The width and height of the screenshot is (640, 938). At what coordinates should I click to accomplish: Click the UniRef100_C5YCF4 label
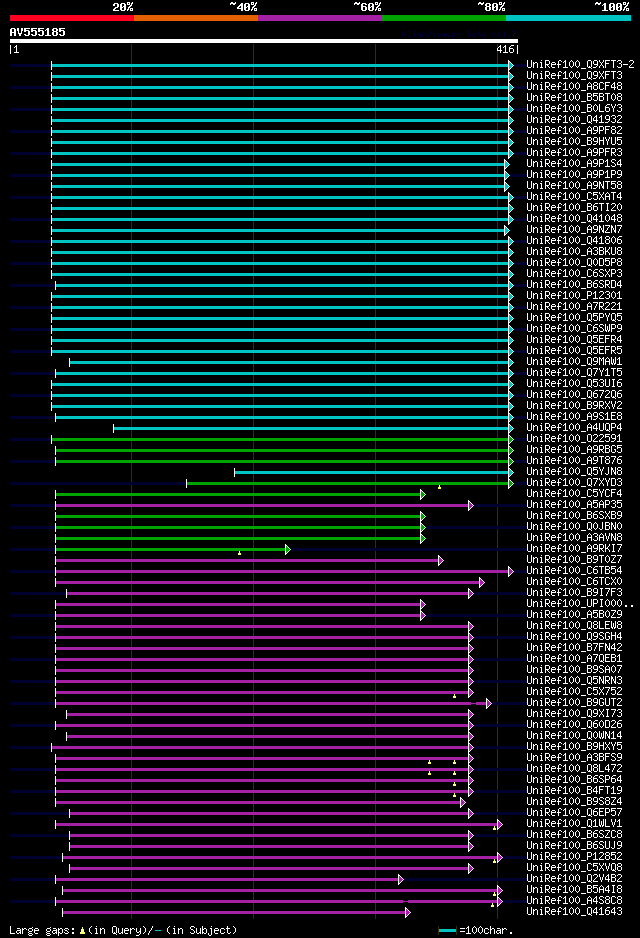click(x=574, y=494)
